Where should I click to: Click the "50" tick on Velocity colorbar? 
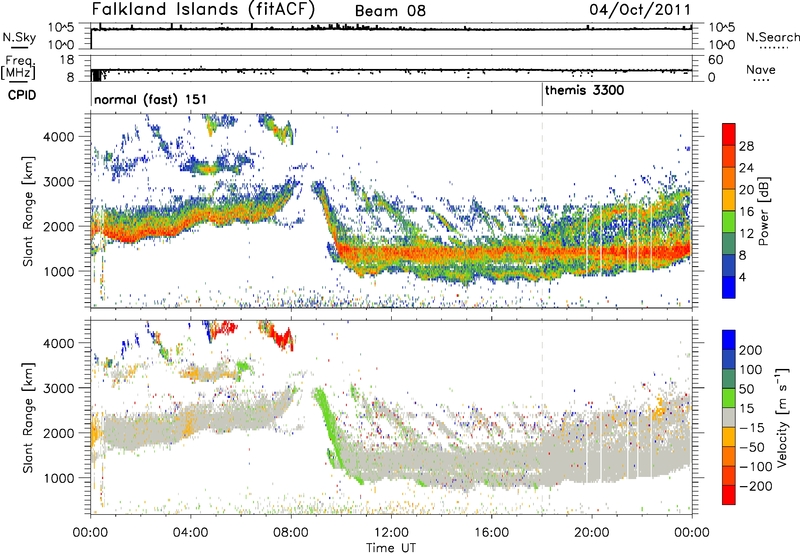click(746, 389)
